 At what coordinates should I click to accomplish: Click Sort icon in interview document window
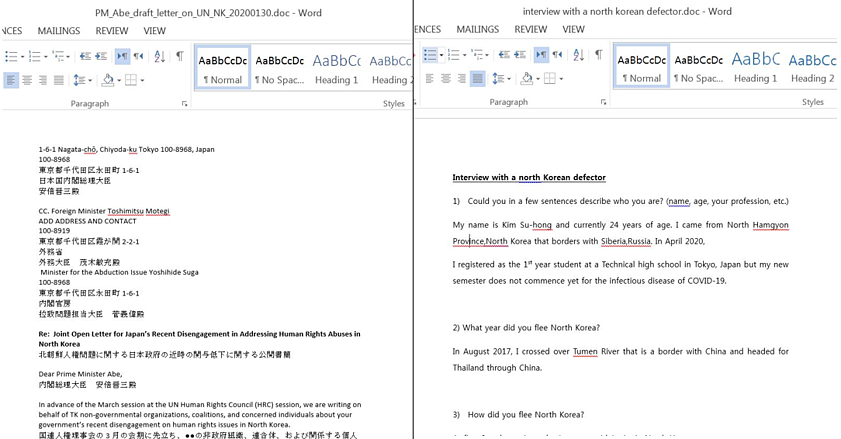pos(579,55)
